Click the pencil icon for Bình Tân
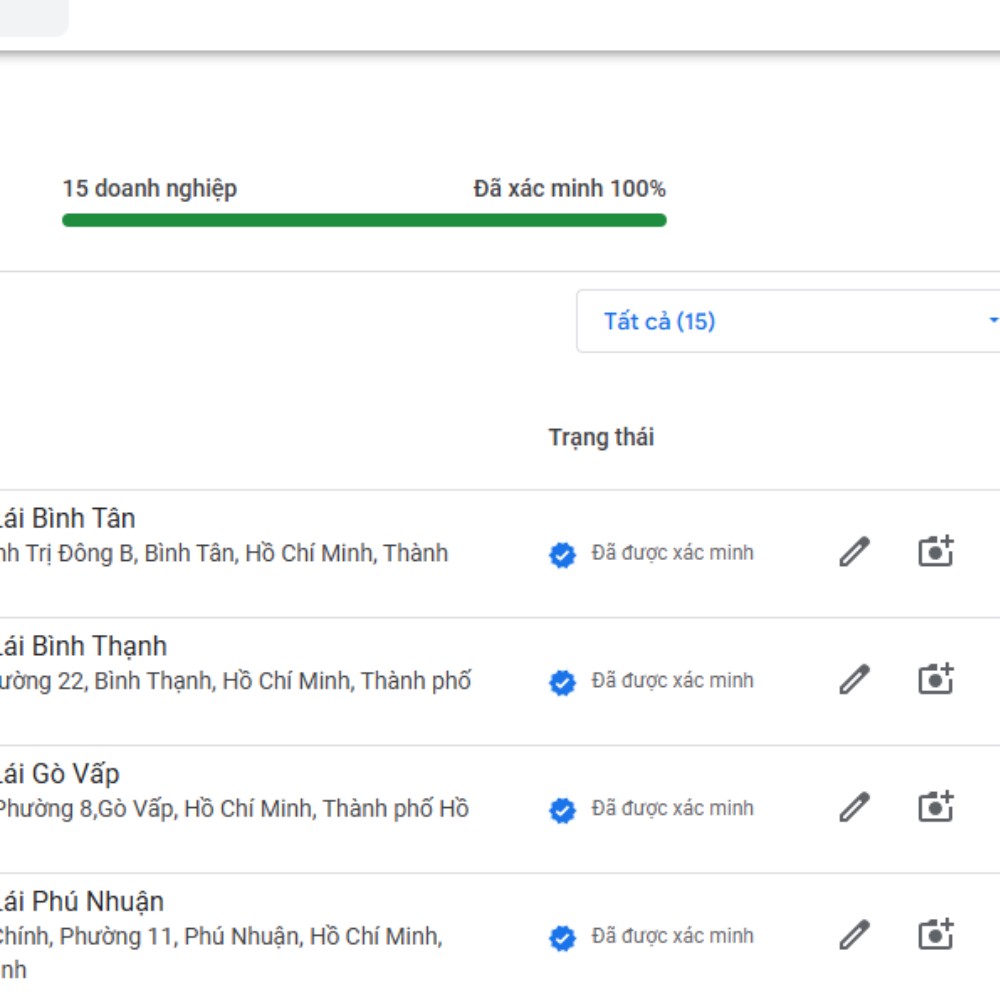This screenshot has width=1000, height=1000. tap(854, 552)
